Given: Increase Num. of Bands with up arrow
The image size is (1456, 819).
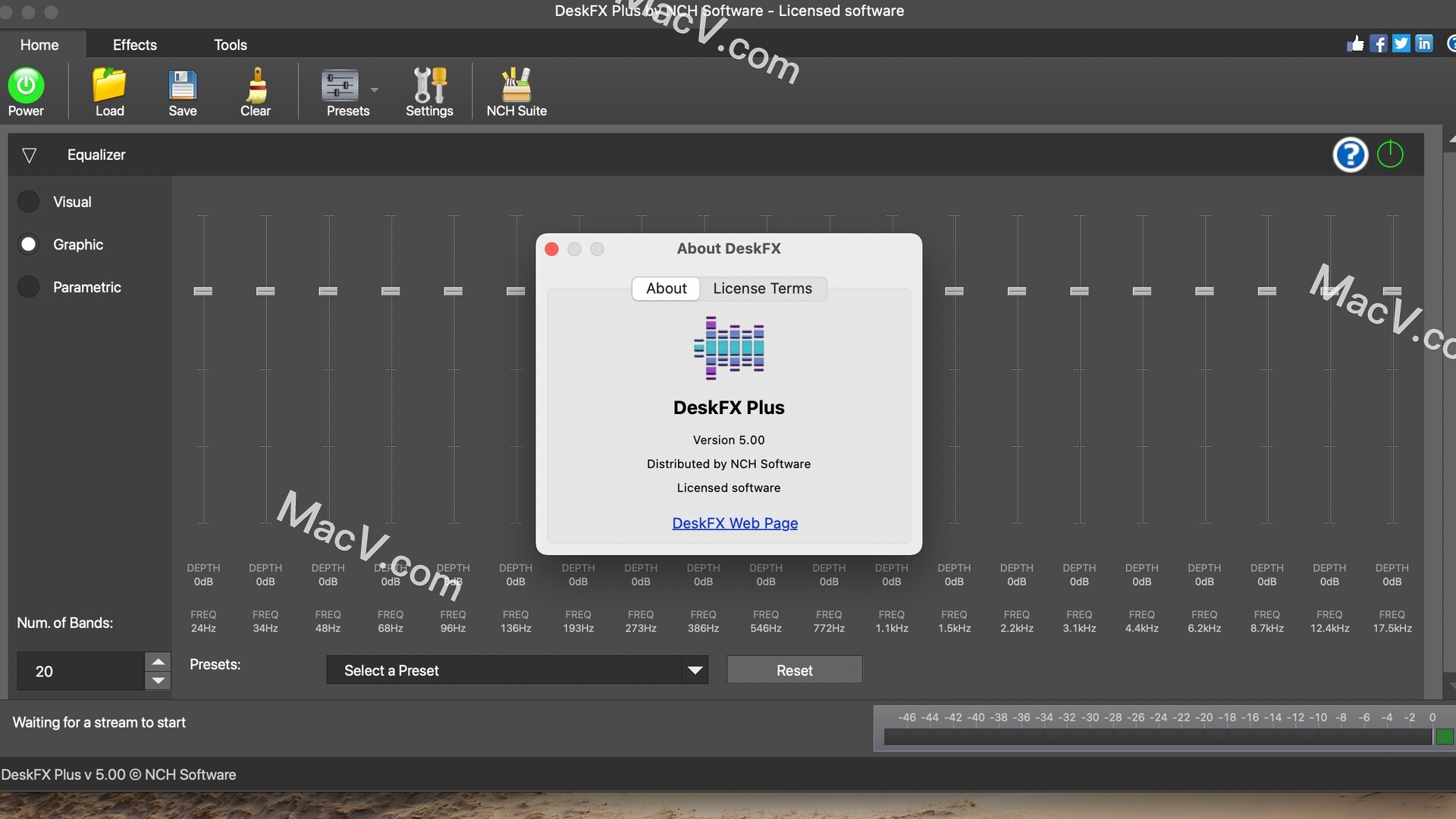Looking at the screenshot, I should [x=158, y=661].
